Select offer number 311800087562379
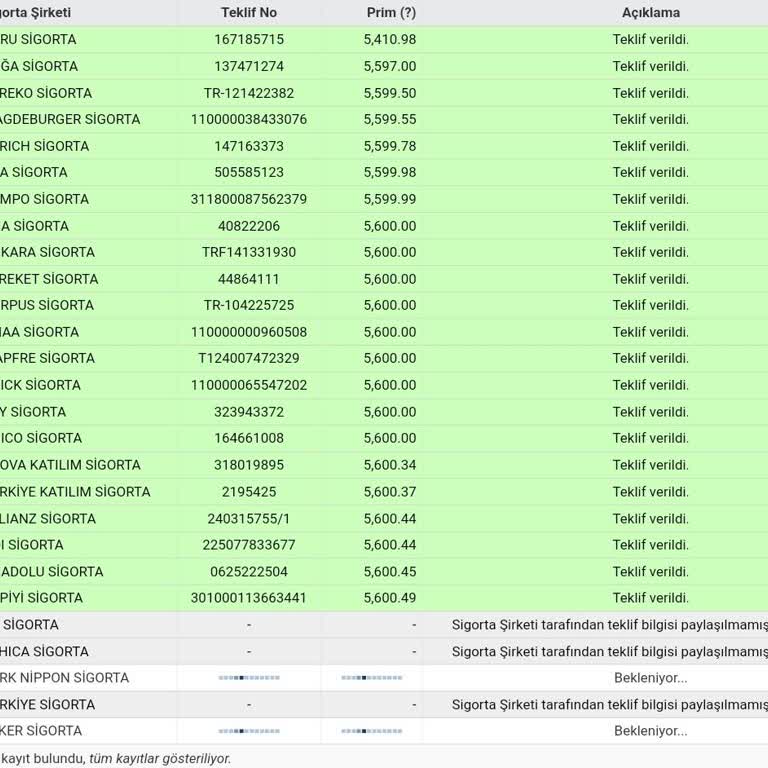Screen dimensions: 768x768 pyautogui.click(x=249, y=199)
